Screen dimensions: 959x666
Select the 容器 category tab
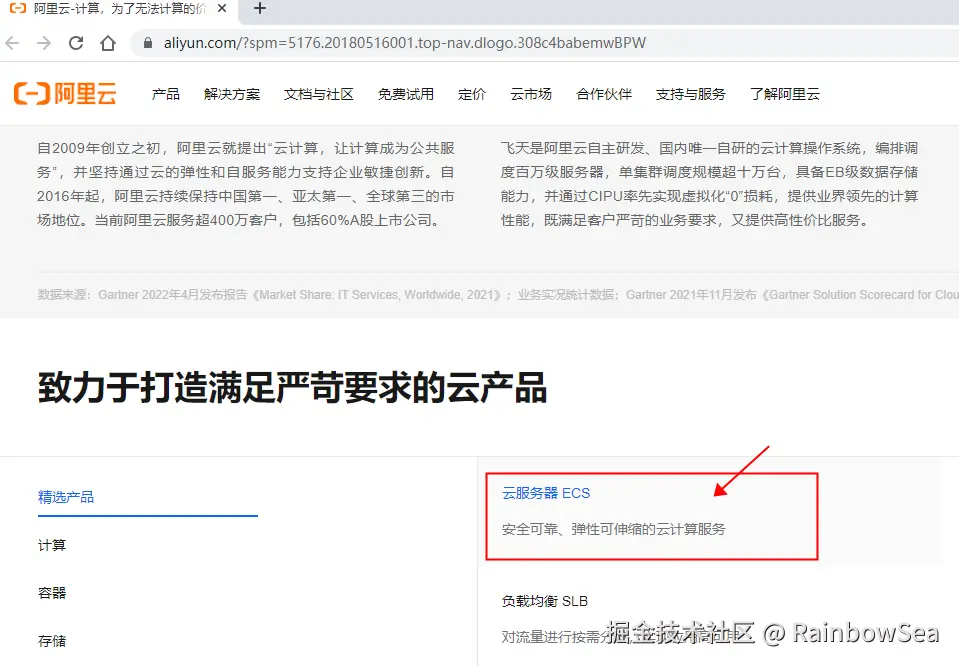tap(52, 593)
